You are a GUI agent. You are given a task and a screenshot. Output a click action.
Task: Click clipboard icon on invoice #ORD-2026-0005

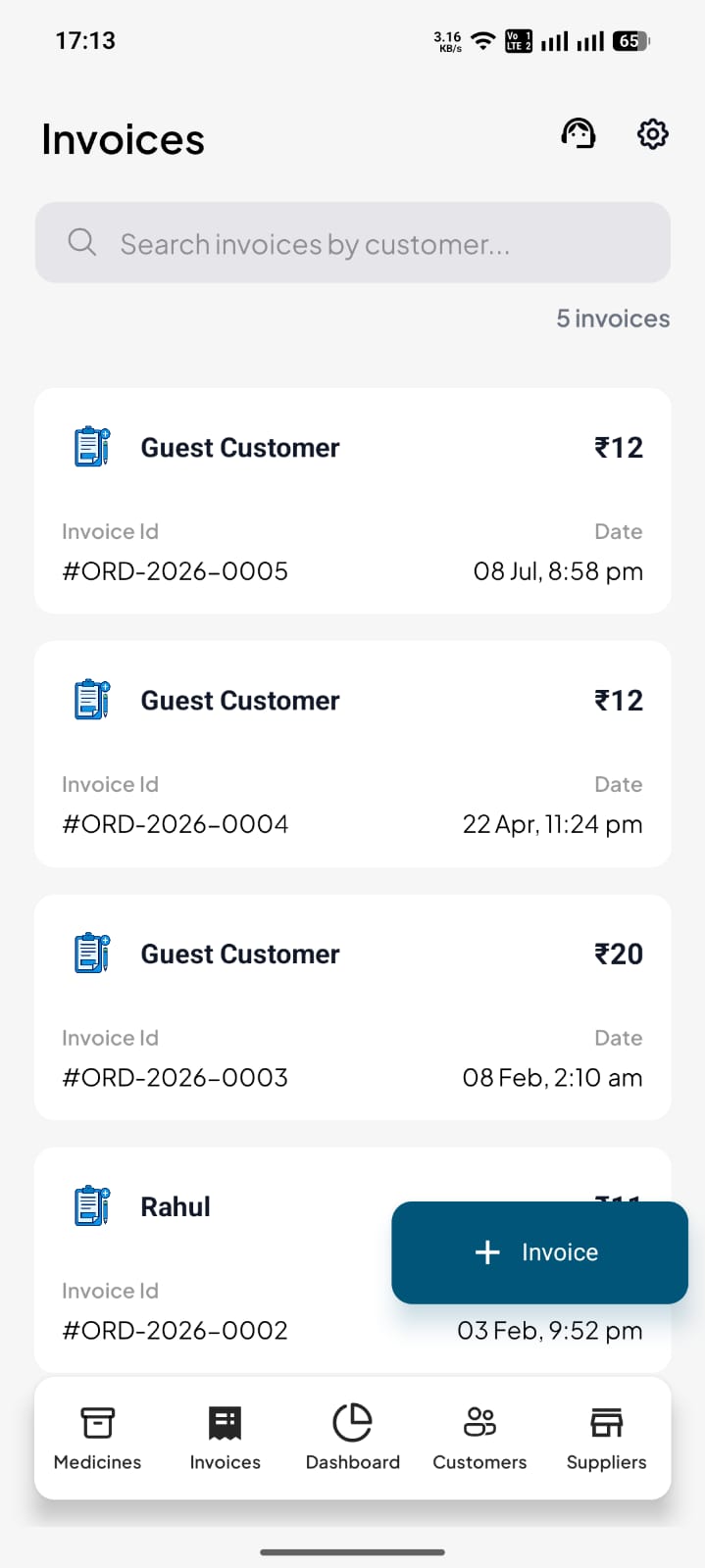pyautogui.click(x=92, y=447)
